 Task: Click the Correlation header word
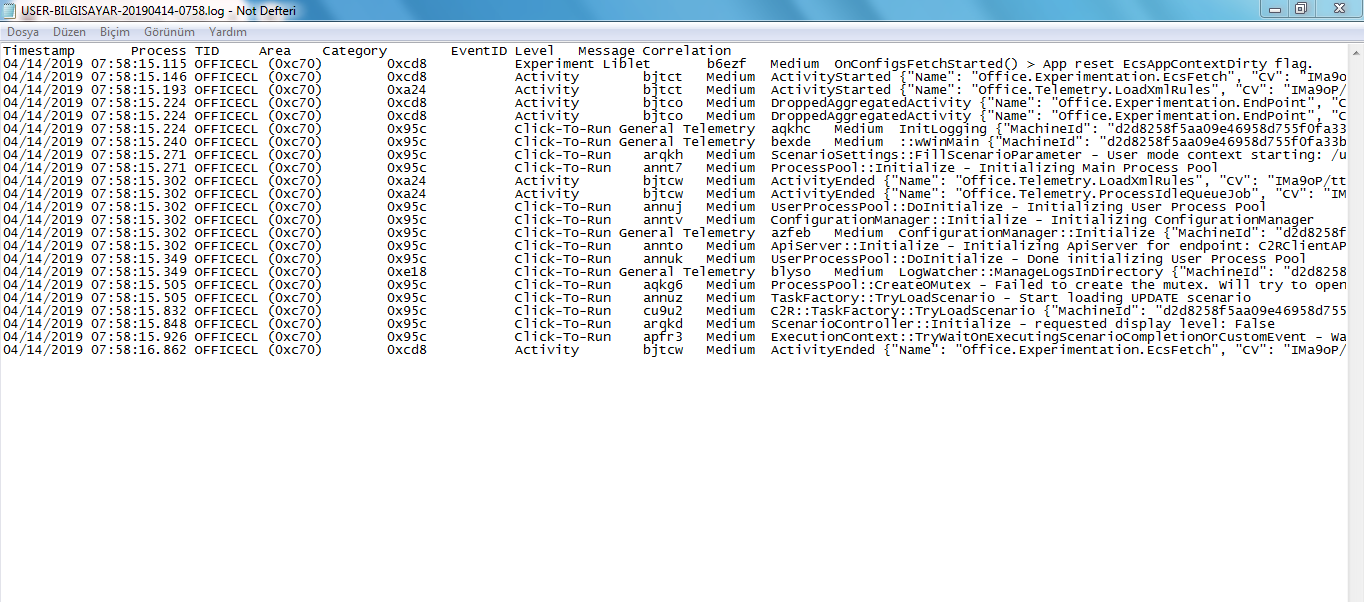tap(687, 51)
